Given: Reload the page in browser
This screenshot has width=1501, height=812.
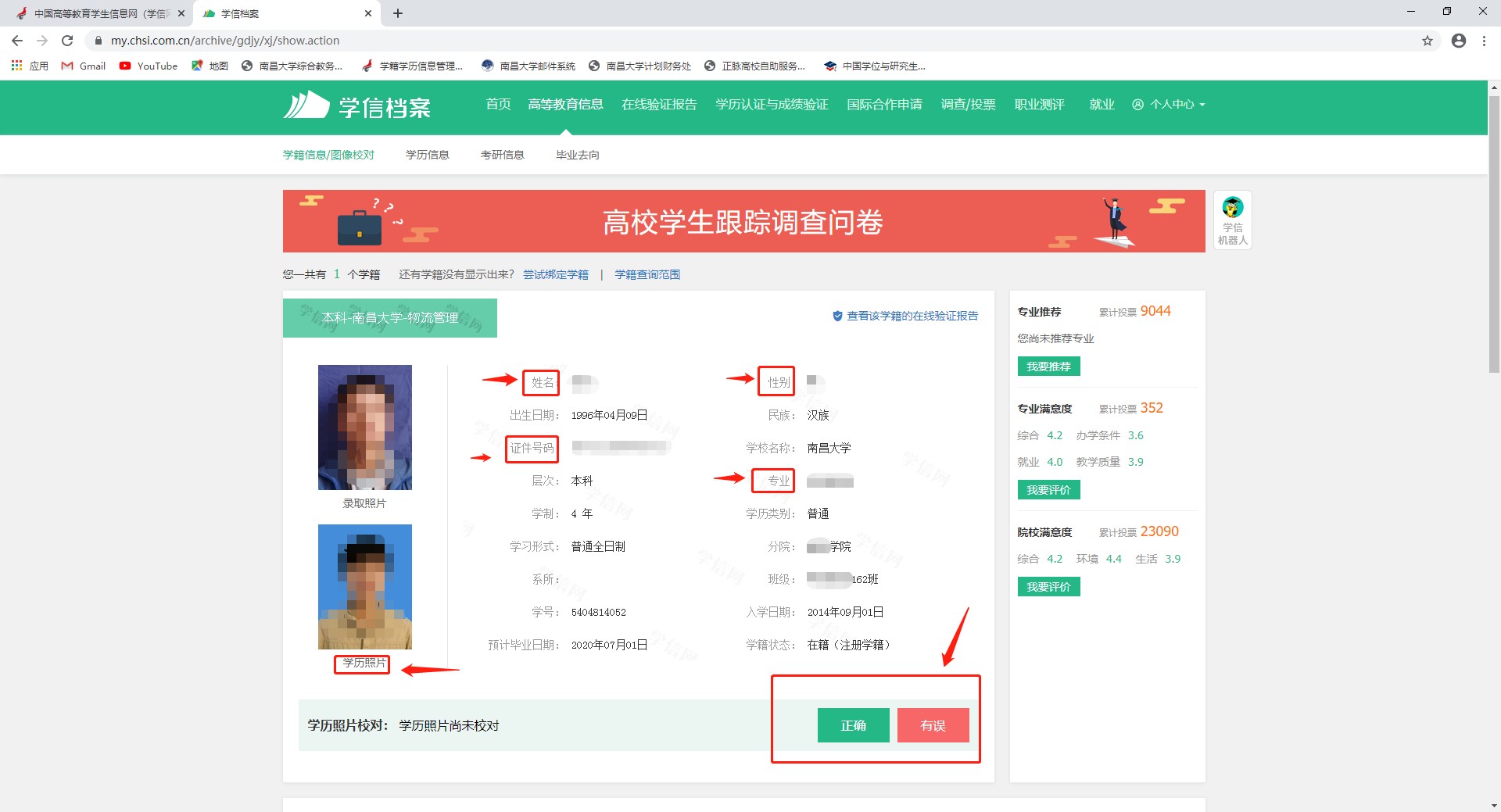Looking at the screenshot, I should click(67, 41).
